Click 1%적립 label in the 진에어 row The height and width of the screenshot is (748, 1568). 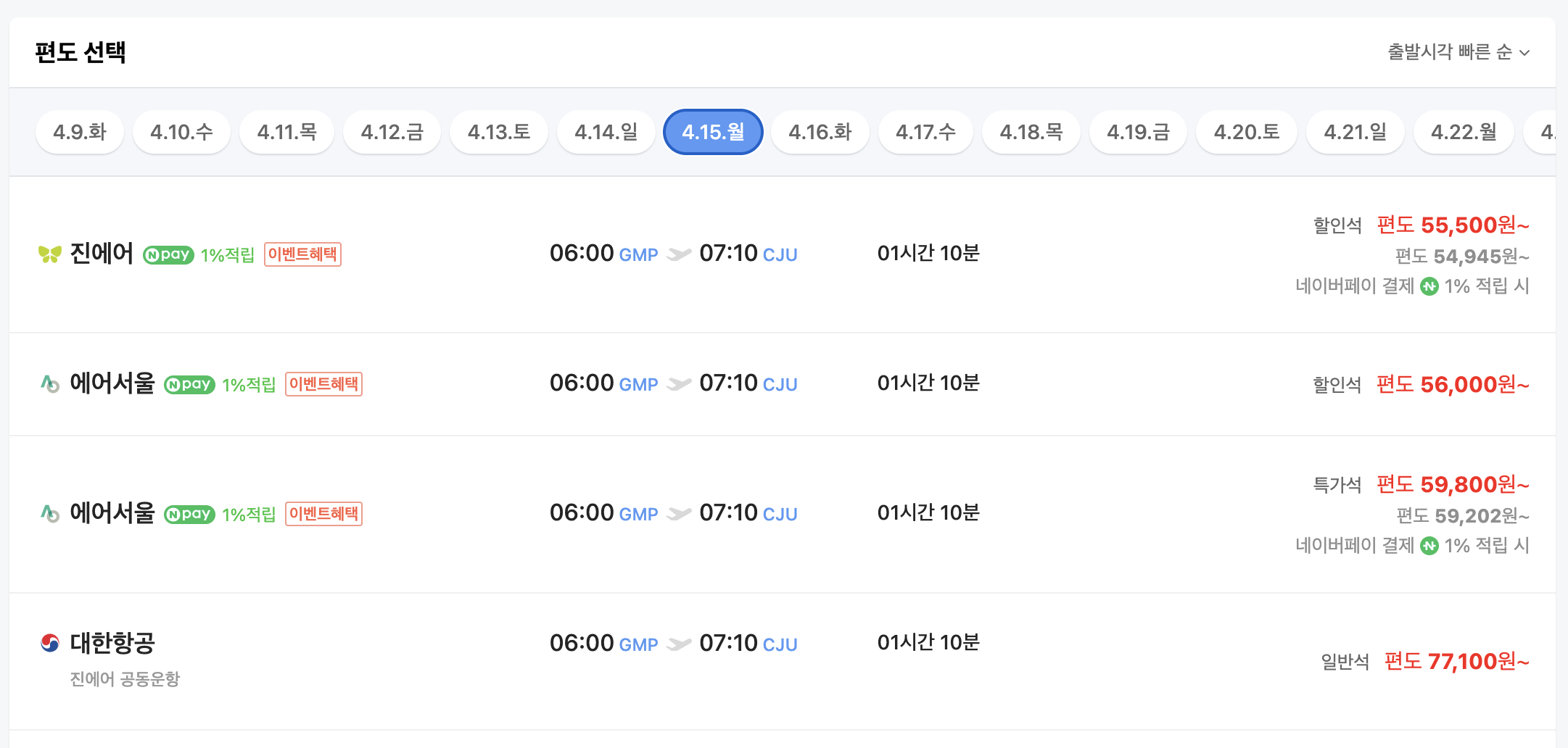tap(228, 255)
